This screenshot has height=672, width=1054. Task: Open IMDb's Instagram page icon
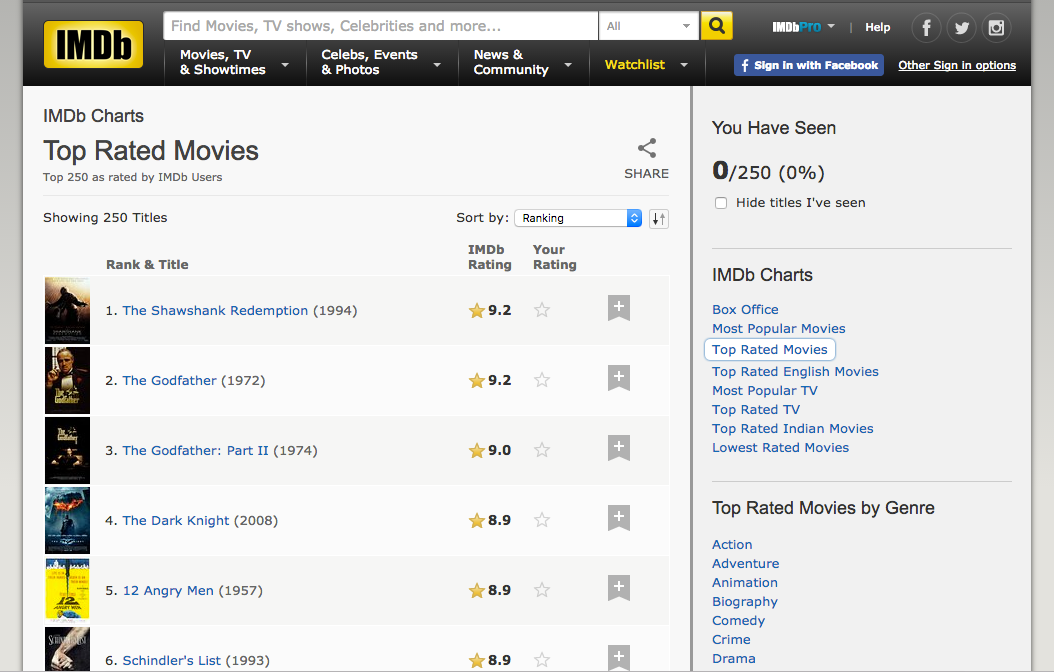point(996,28)
